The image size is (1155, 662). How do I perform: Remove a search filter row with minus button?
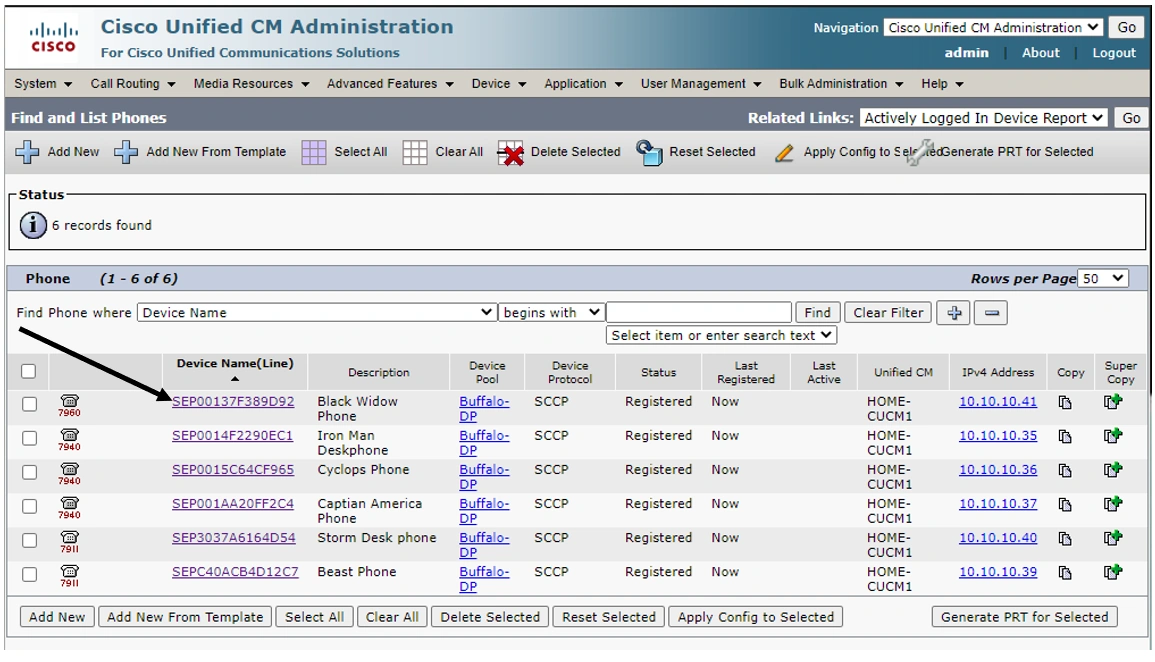pyautogui.click(x=991, y=313)
